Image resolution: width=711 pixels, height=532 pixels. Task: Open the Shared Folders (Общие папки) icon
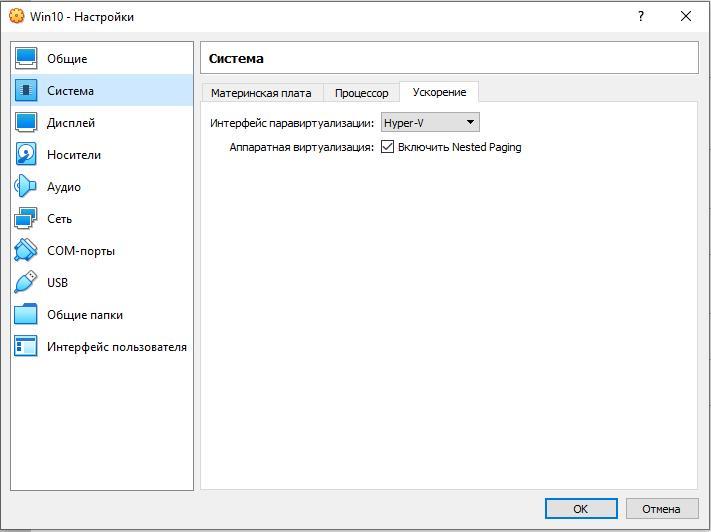(x=27, y=315)
